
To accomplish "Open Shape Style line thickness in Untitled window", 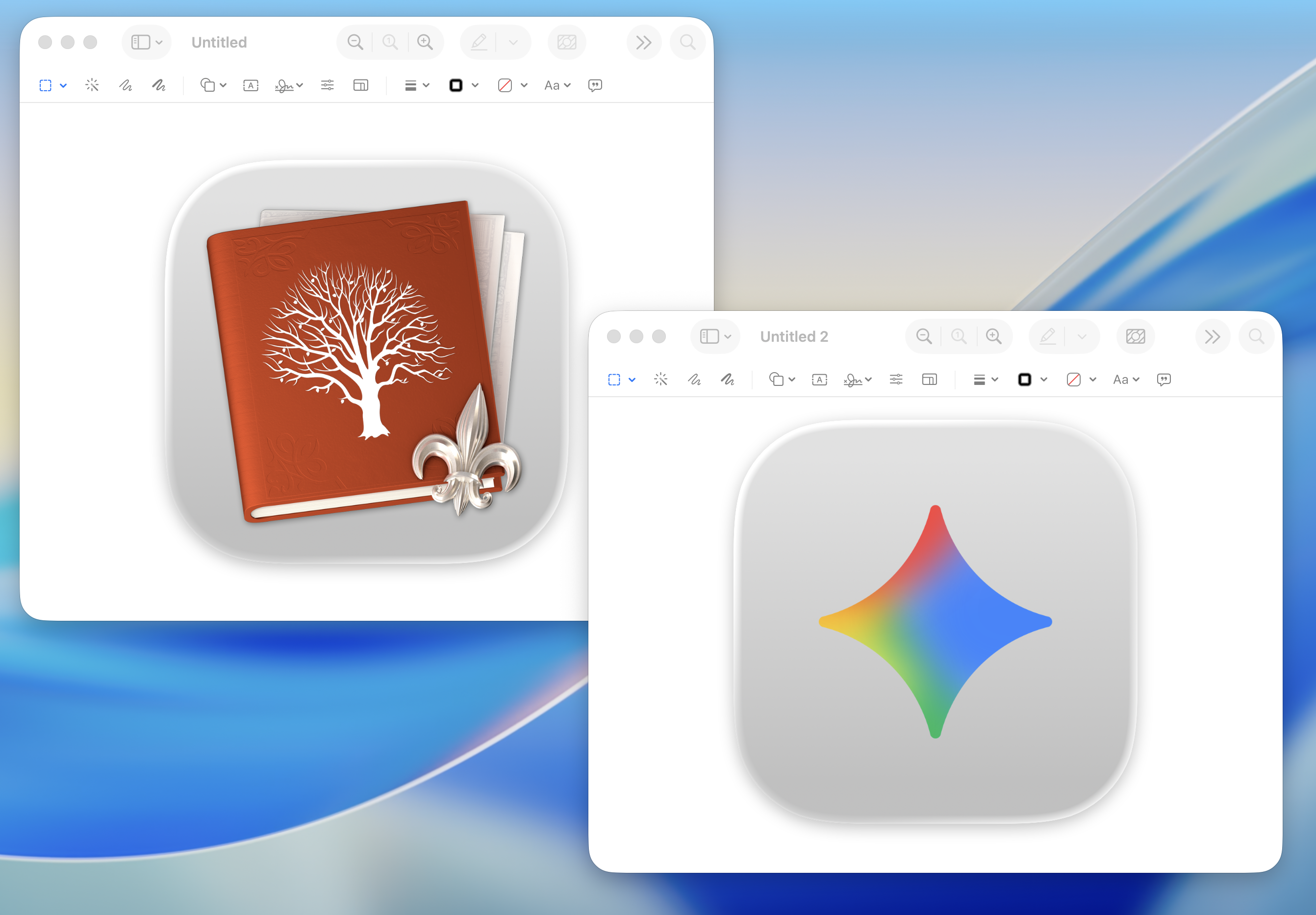I will pos(410,85).
